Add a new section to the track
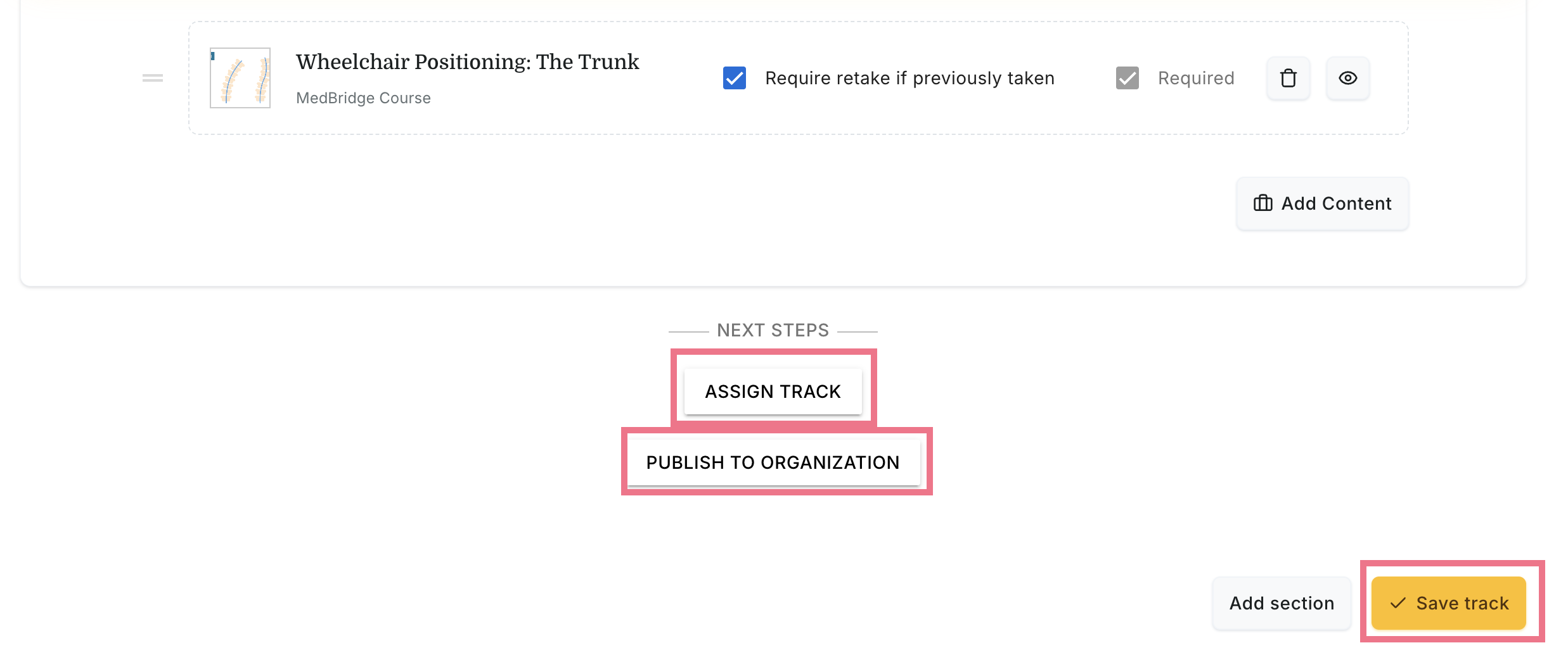The height and width of the screenshot is (650, 1568). coord(1282,603)
